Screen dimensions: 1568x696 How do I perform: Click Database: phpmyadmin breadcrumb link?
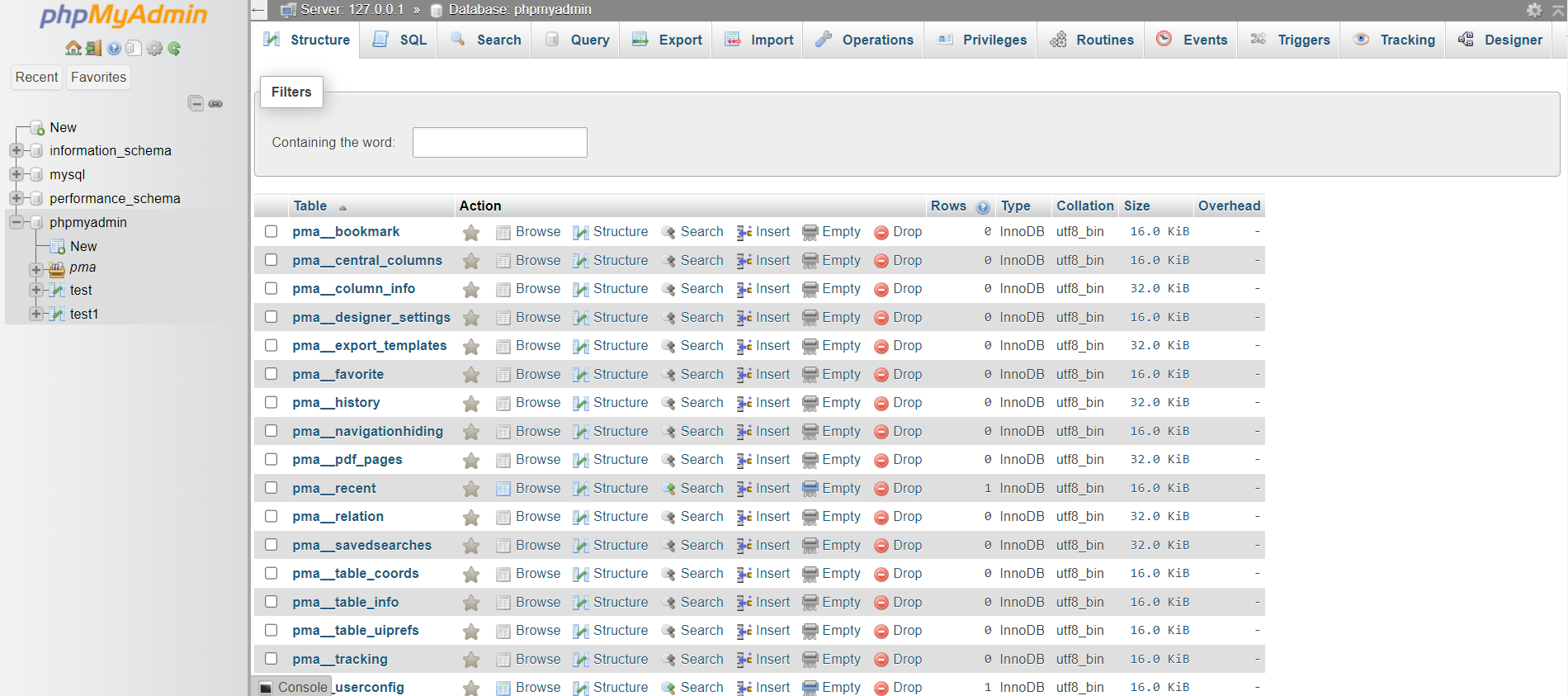tap(520, 10)
